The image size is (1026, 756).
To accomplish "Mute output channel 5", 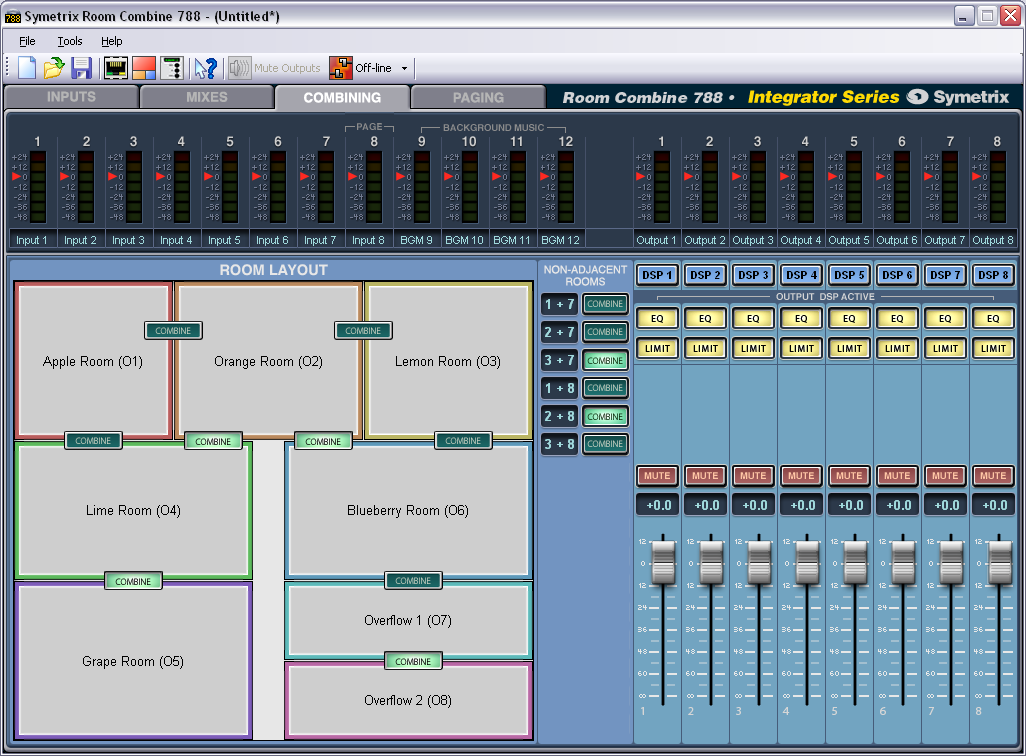I will pos(849,475).
